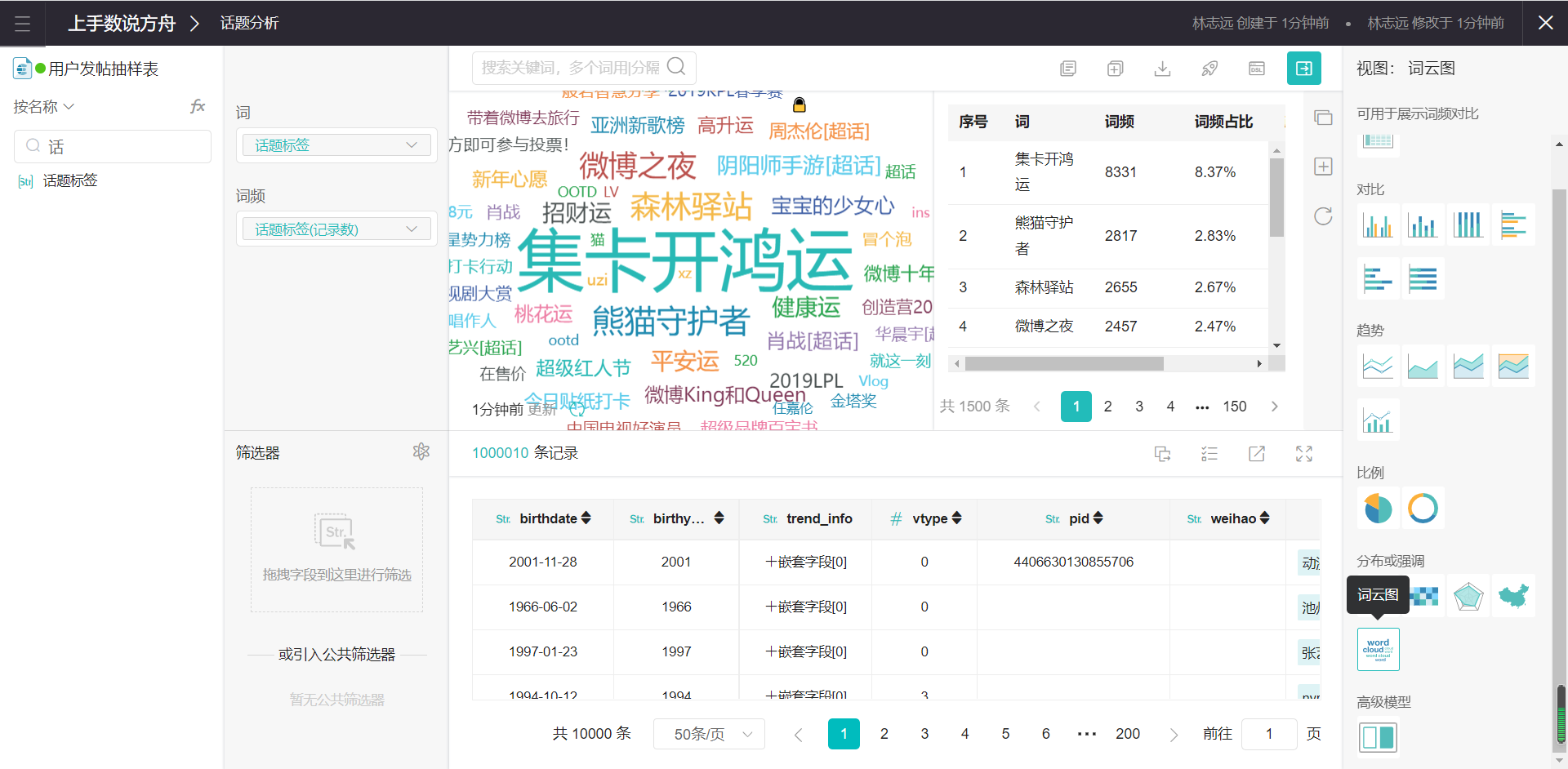Select the grouped column chart icon under 对比
This screenshot has width=1568, height=769.
(x=1379, y=224)
